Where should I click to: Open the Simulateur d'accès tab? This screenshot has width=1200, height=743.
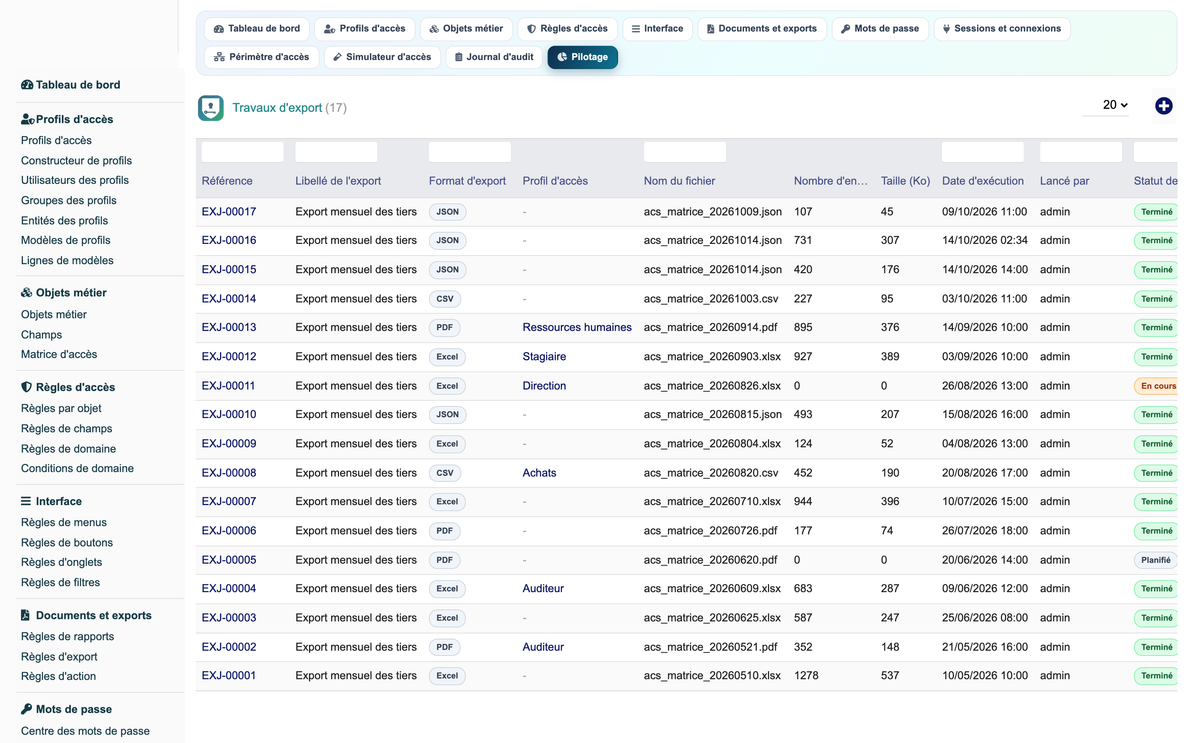382,57
